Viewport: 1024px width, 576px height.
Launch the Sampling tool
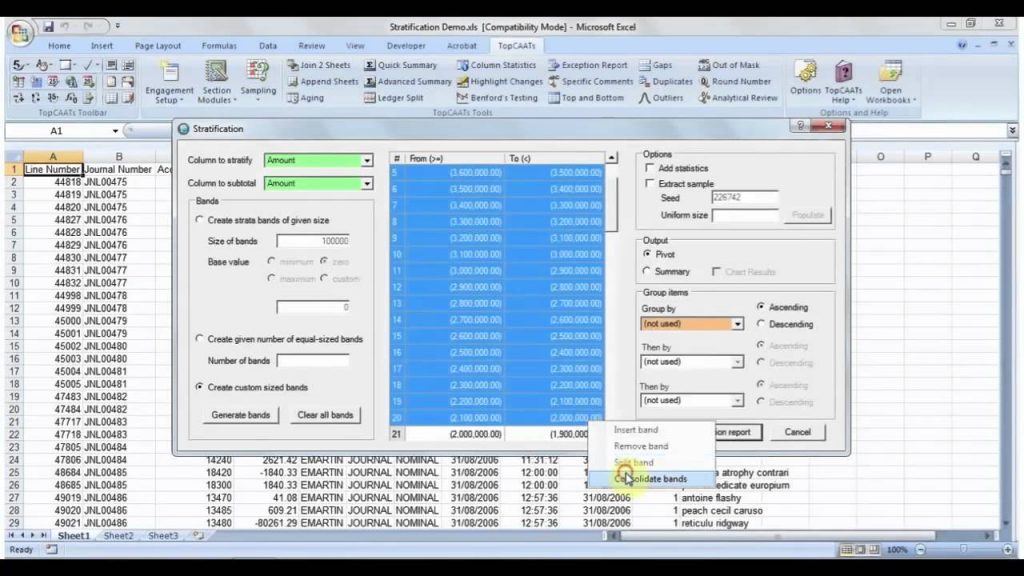[258, 78]
